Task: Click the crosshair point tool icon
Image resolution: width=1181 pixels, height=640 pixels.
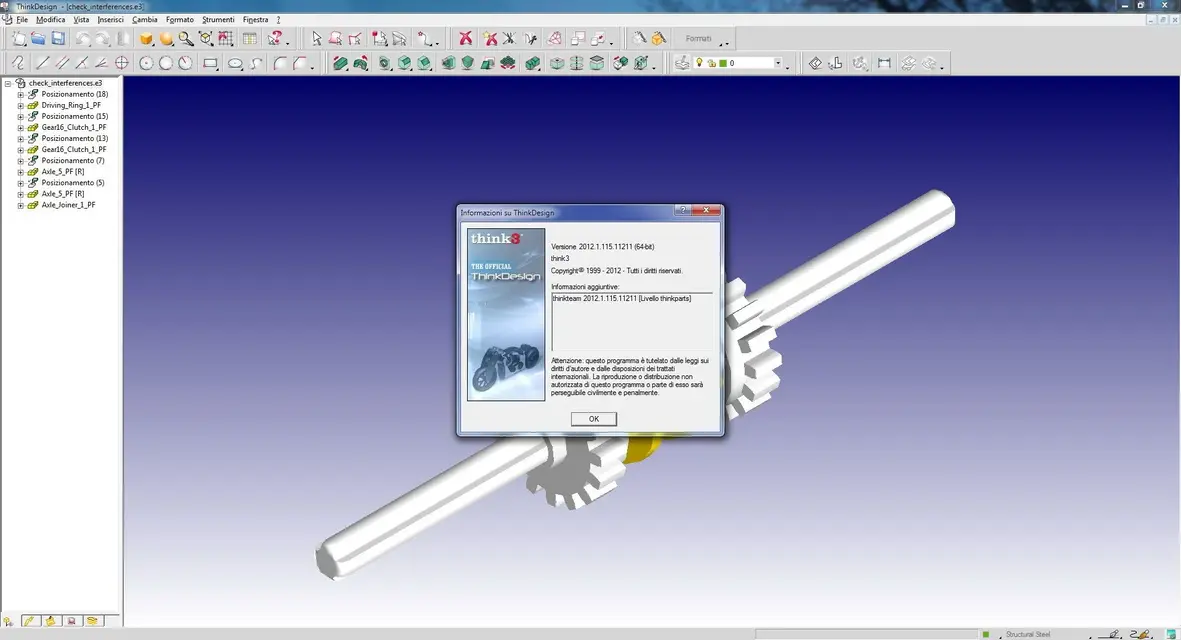Action: click(122, 63)
